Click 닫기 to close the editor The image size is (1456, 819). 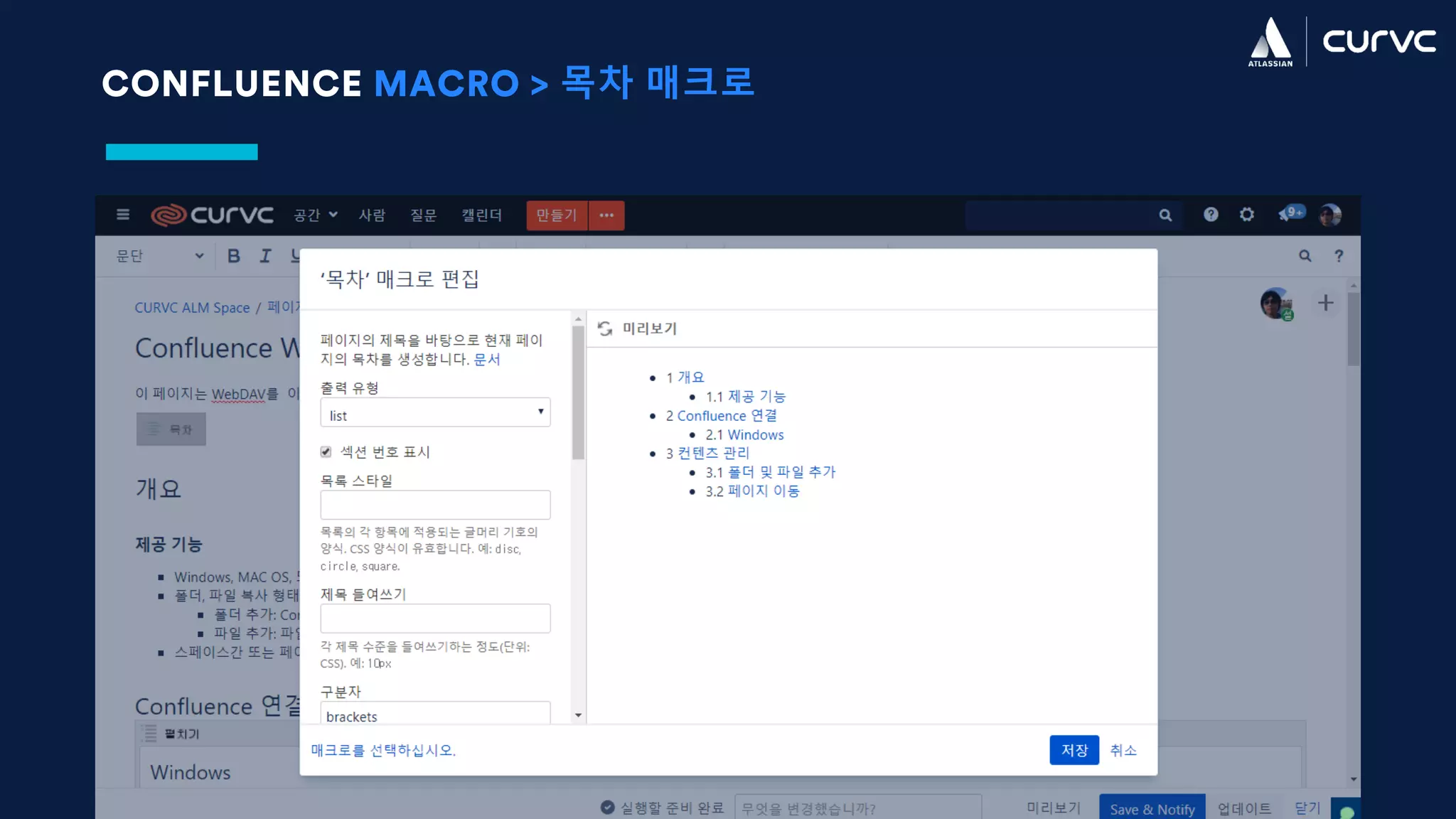click(x=1307, y=808)
